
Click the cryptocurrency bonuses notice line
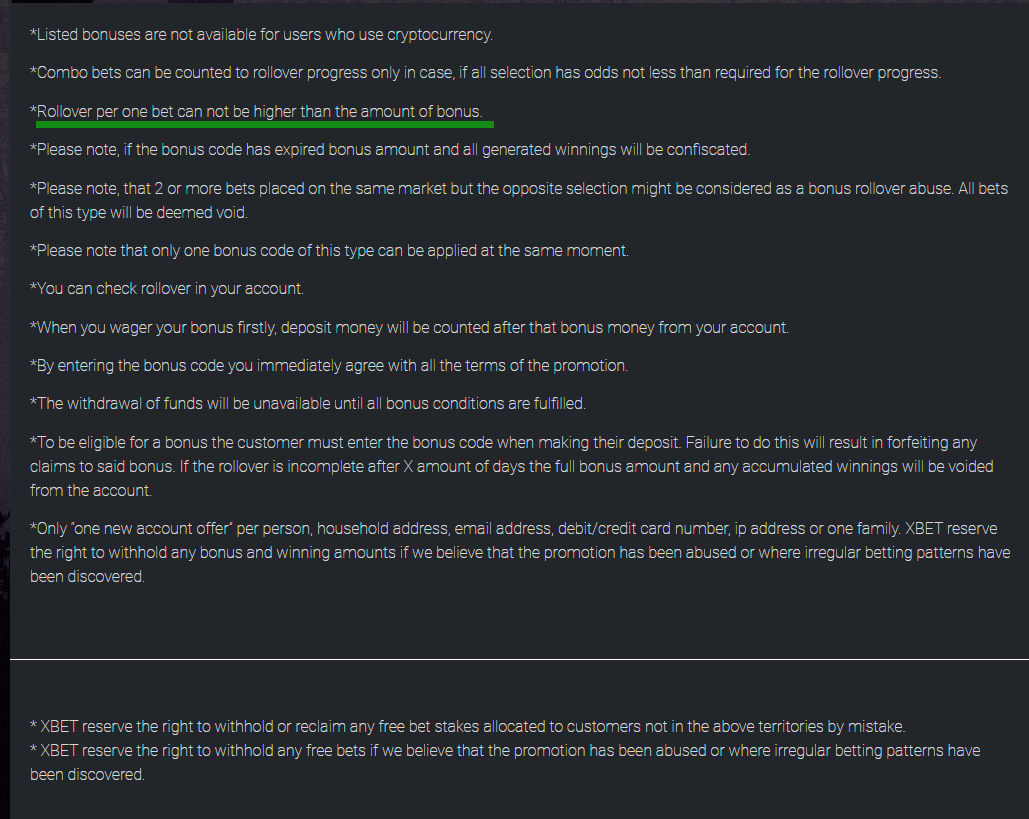(261, 35)
